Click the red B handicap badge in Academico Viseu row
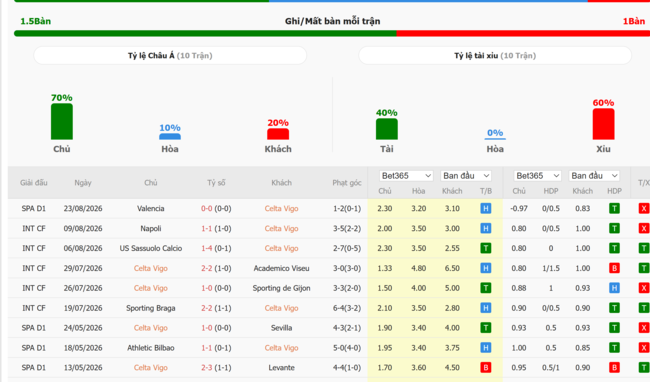 click(614, 268)
